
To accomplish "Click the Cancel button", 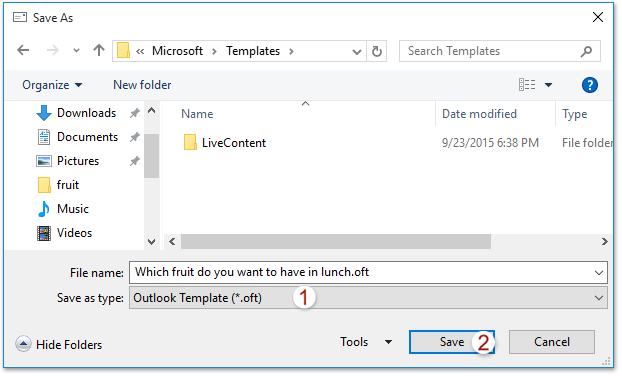I will tap(552, 342).
